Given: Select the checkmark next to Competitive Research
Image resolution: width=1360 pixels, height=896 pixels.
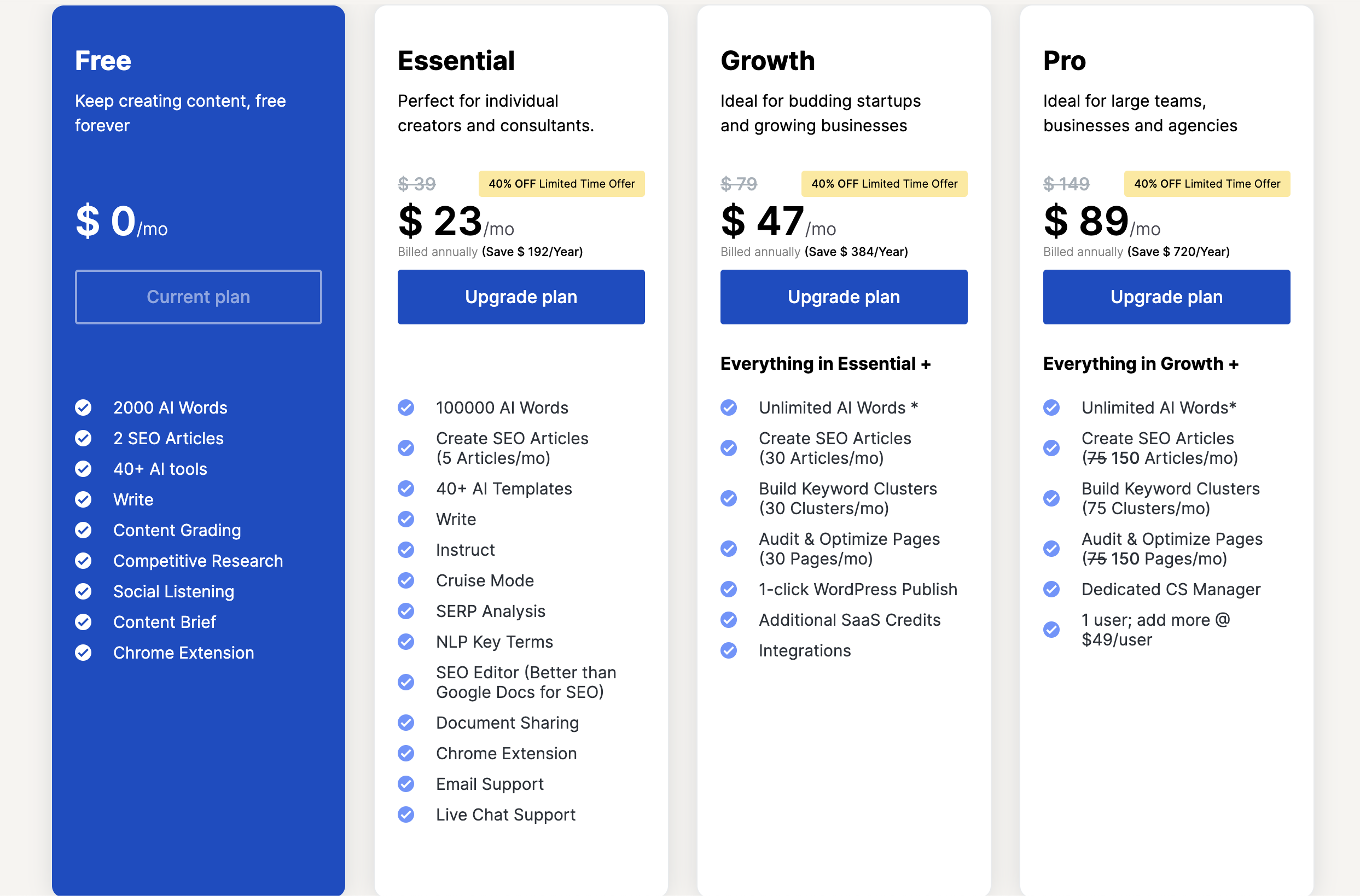Looking at the screenshot, I should pyautogui.click(x=83, y=561).
